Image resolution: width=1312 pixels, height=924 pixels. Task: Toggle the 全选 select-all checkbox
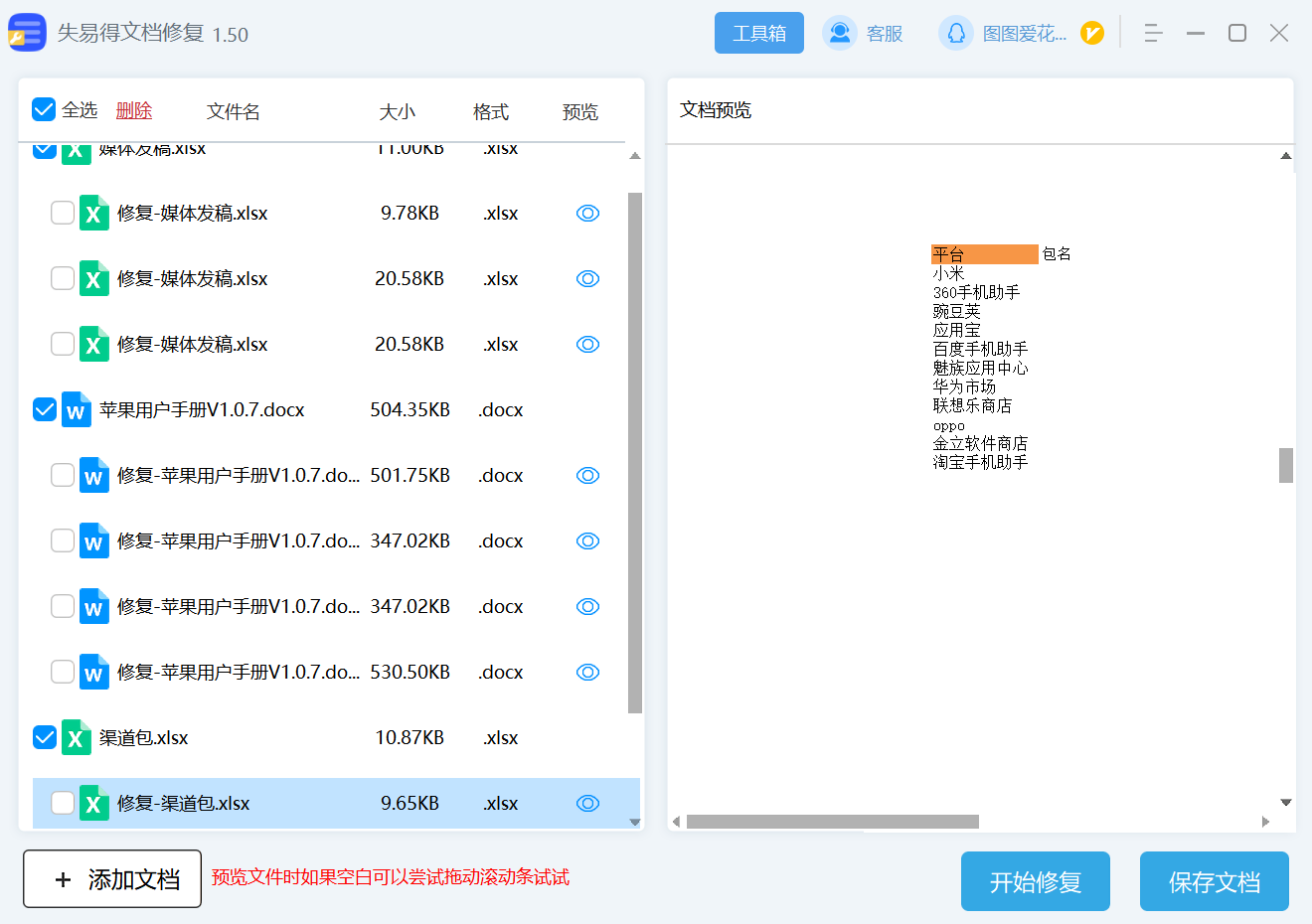[x=44, y=109]
